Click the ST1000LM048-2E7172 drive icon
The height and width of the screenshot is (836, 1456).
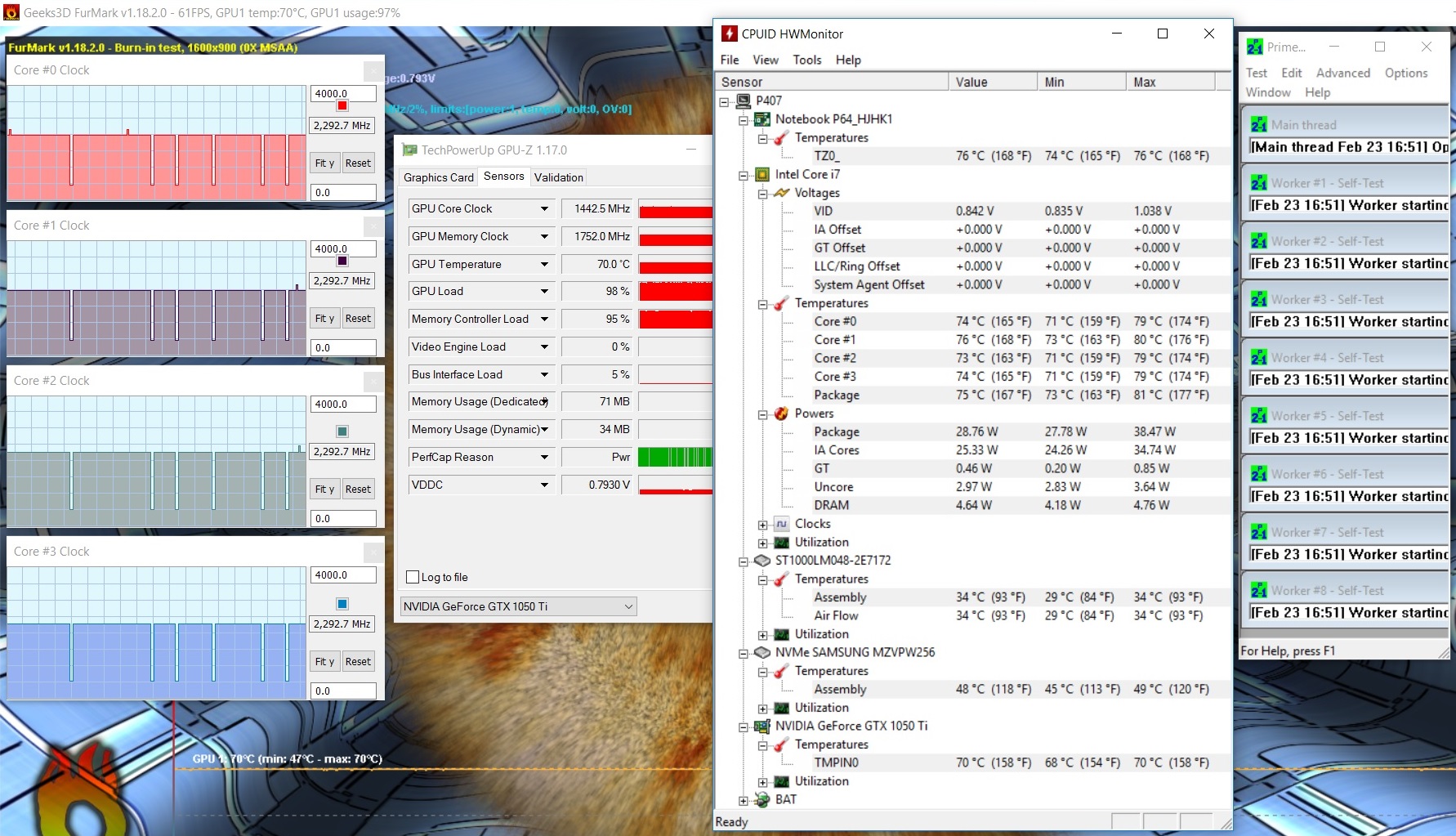[x=762, y=561]
